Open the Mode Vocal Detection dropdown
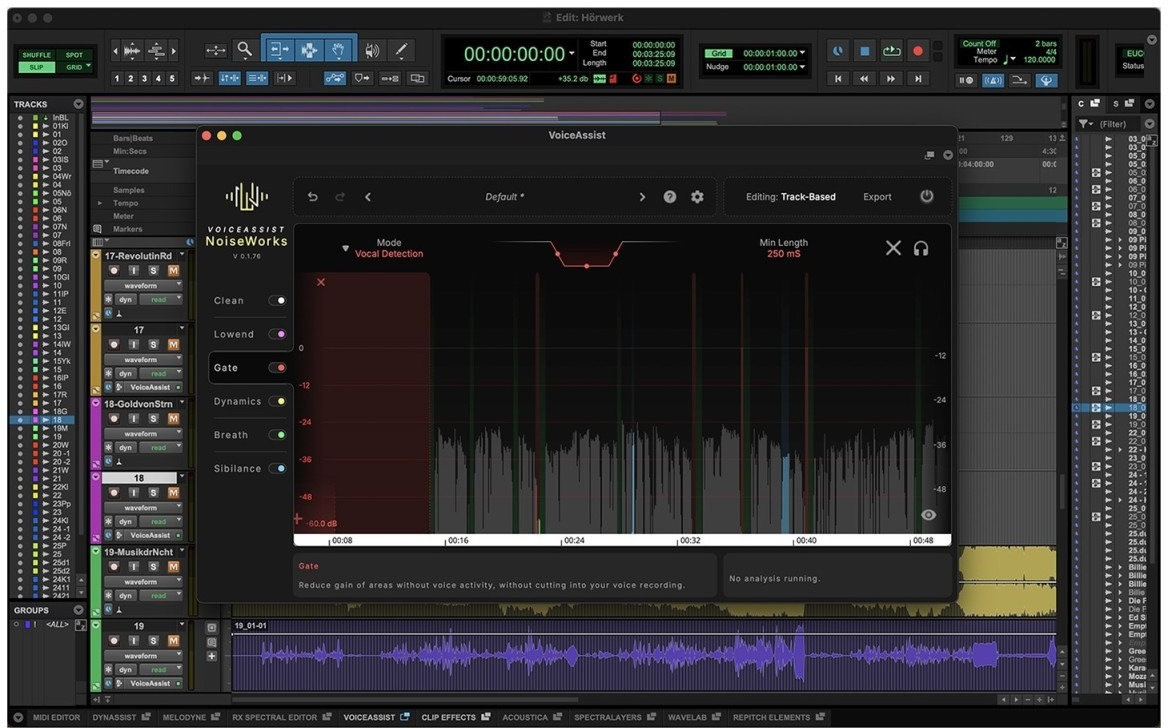The height and width of the screenshot is (728, 1168). (x=346, y=247)
